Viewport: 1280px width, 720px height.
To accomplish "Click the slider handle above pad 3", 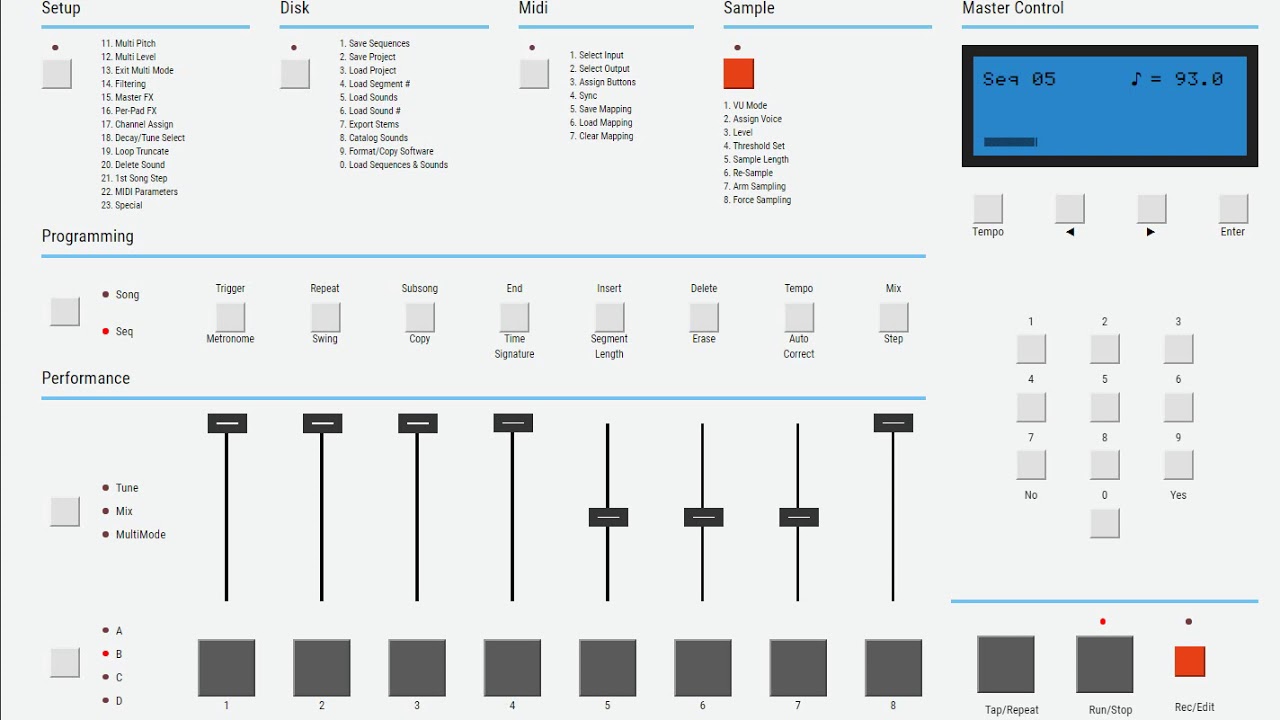I will (418, 423).
